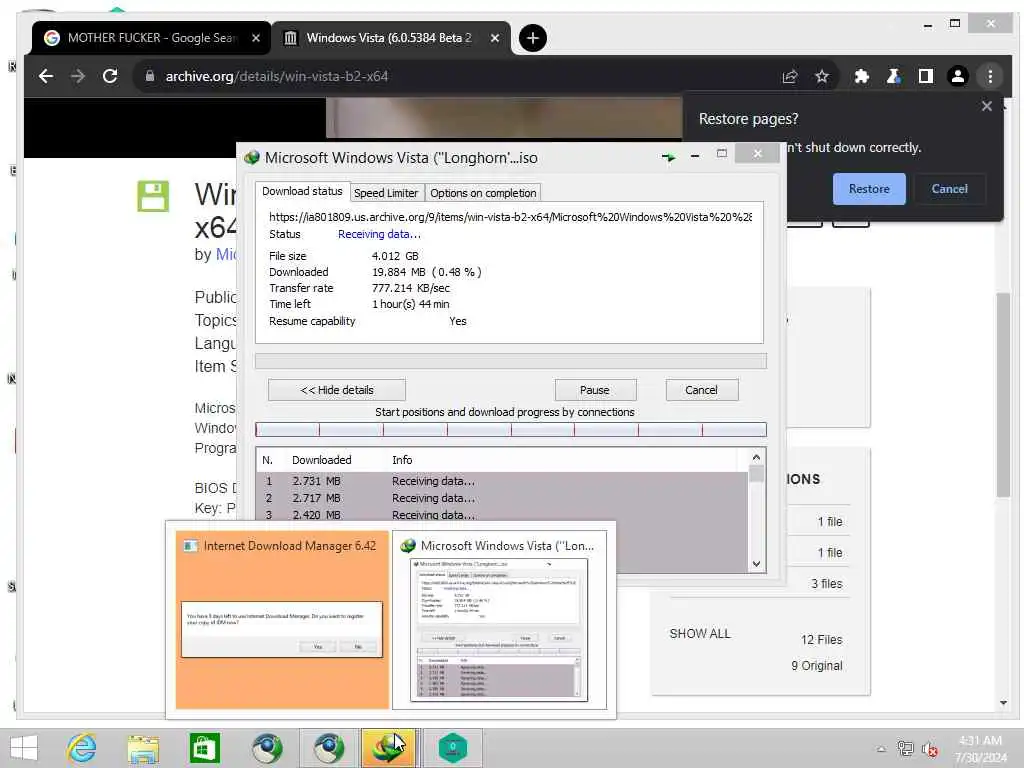
Task: Go back using Chrome's back arrow
Action: [x=46, y=76]
